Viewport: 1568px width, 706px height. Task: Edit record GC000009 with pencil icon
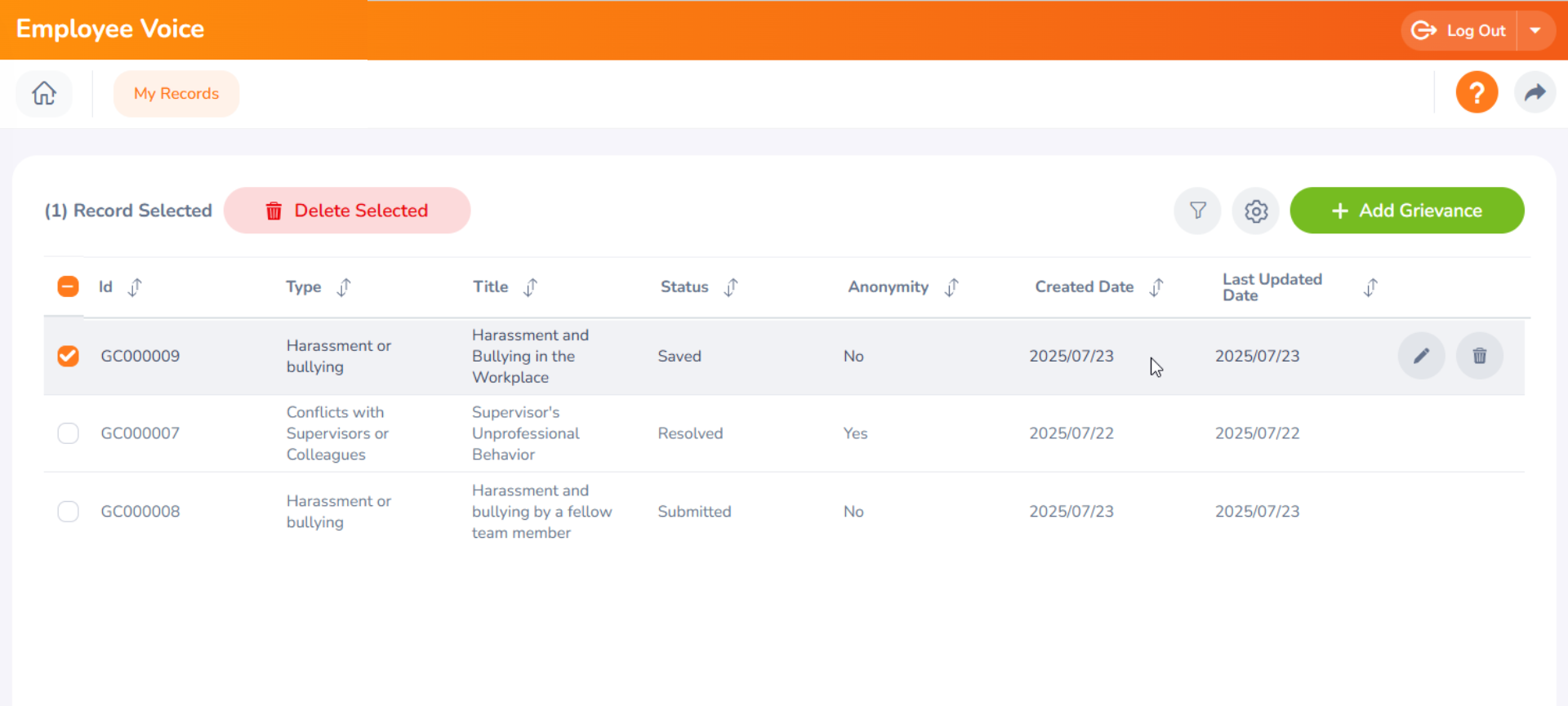1421,356
